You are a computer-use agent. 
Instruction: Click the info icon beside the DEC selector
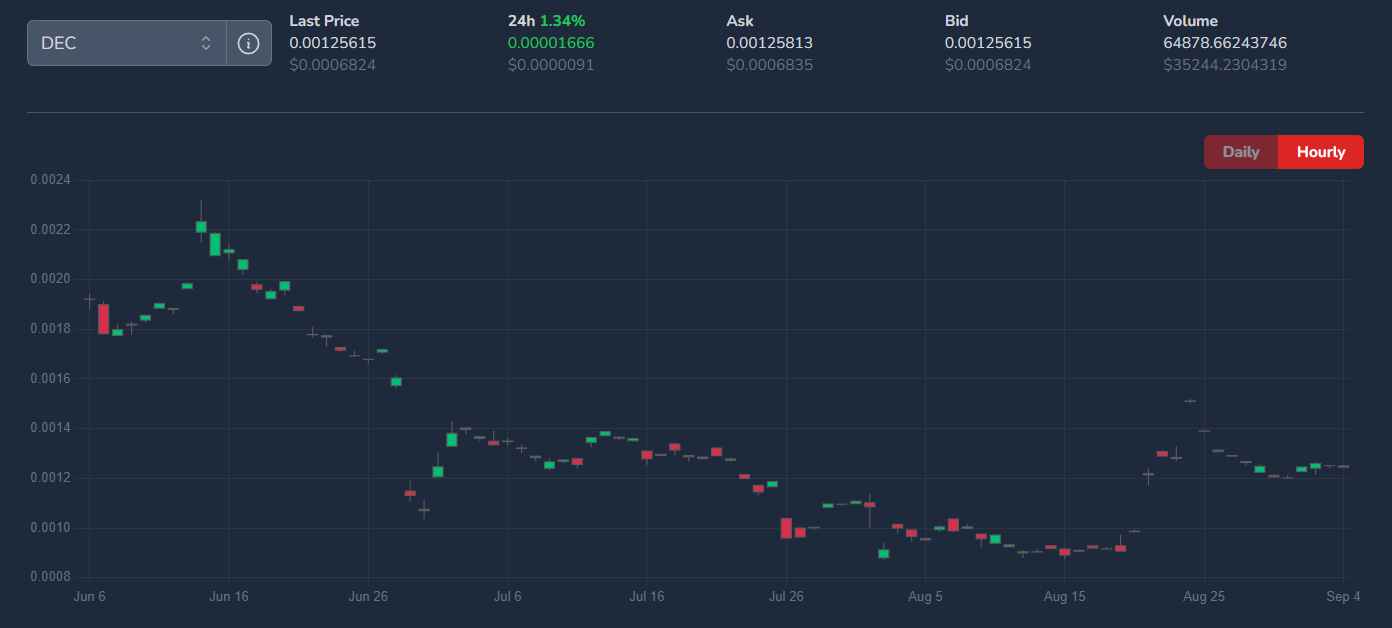249,43
